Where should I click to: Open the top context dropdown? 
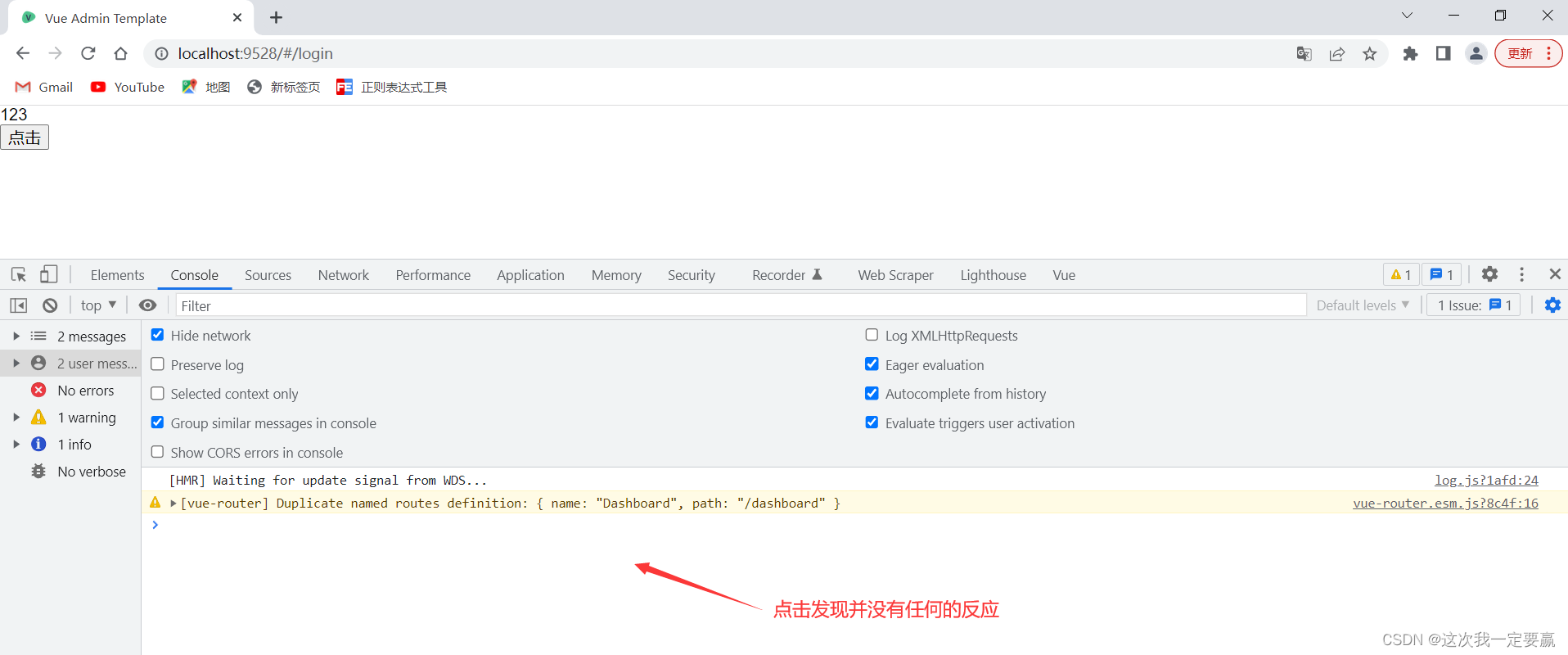[x=98, y=305]
